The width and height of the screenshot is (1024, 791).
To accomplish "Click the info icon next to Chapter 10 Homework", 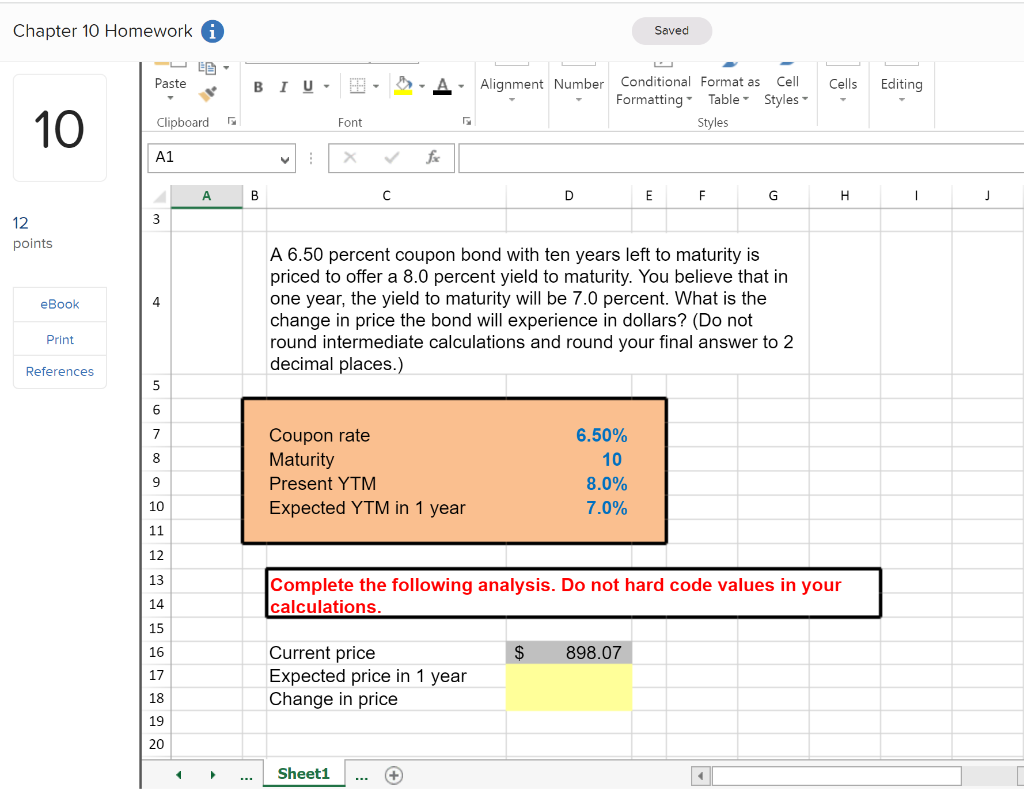I will (x=212, y=31).
